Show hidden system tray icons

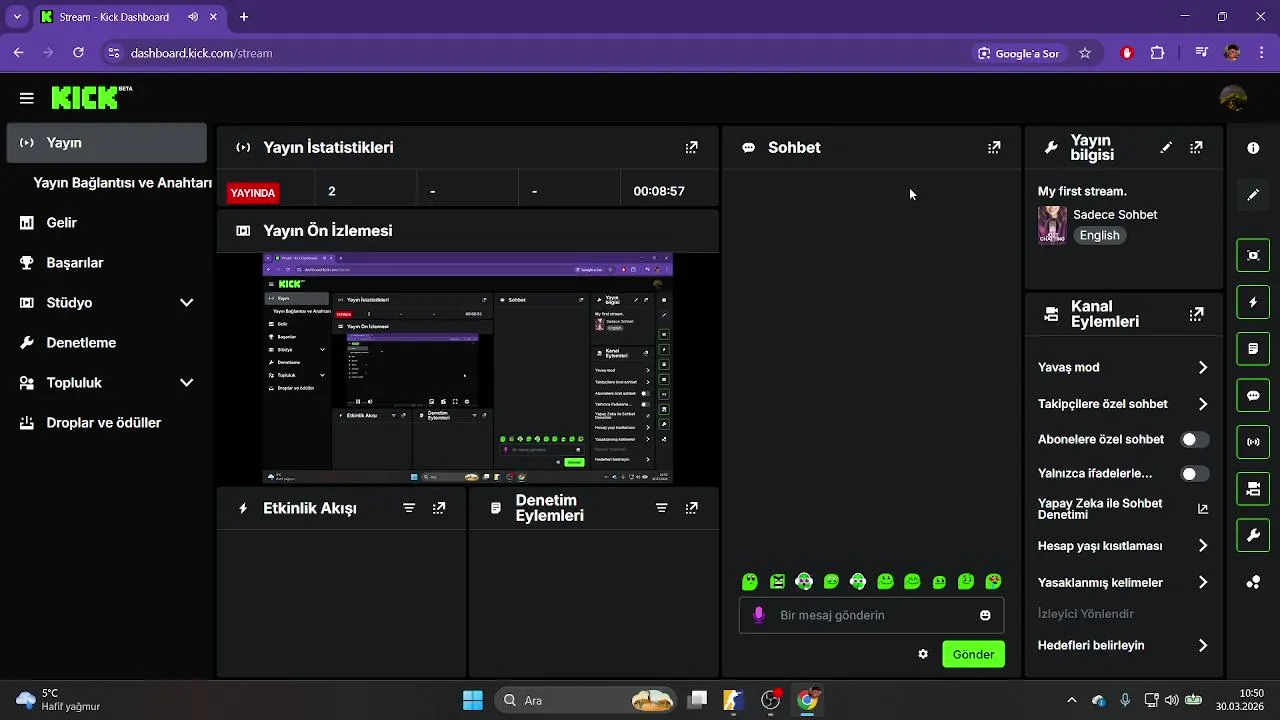[1072, 700]
